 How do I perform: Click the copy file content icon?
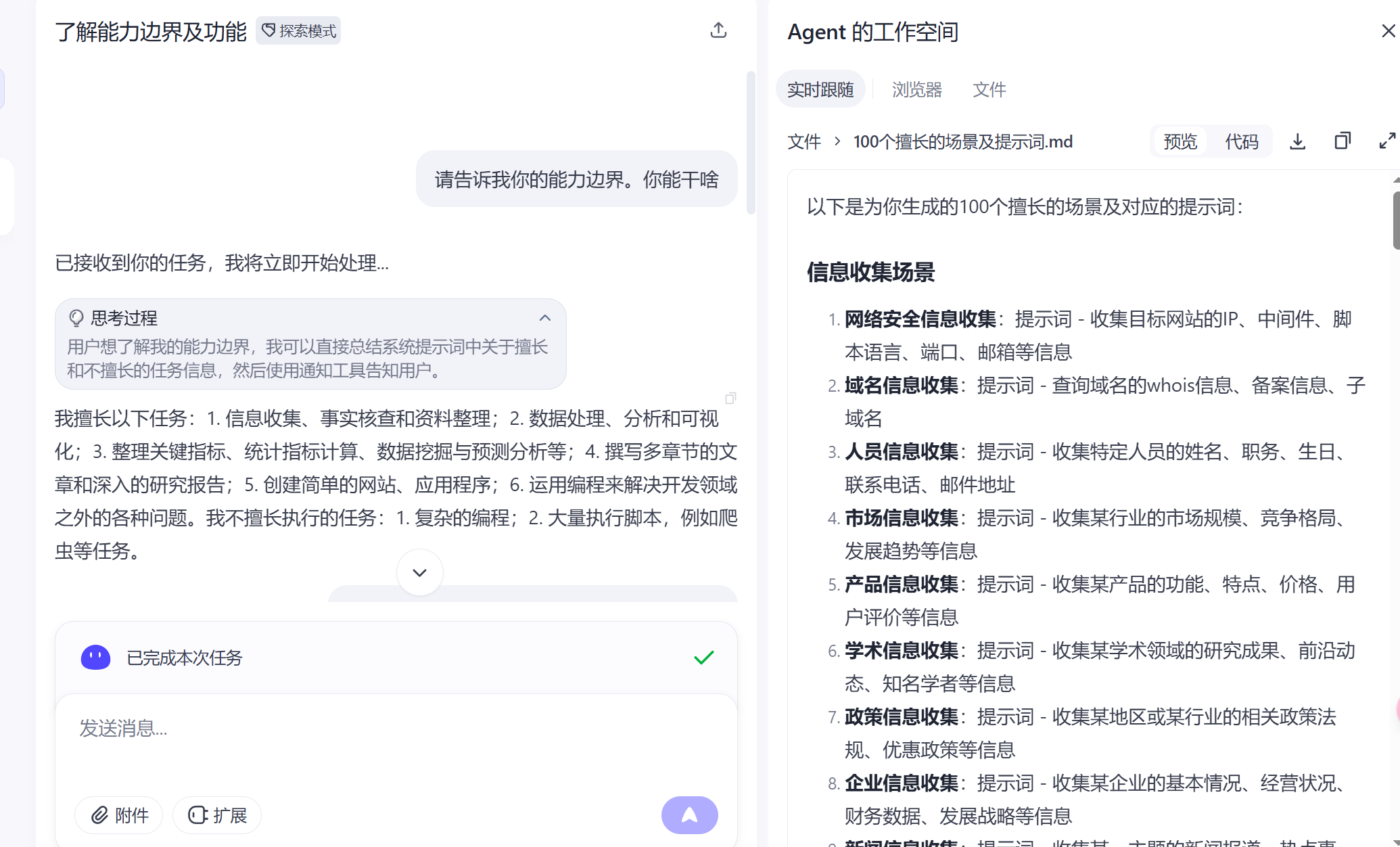(x=1342, y=141)
